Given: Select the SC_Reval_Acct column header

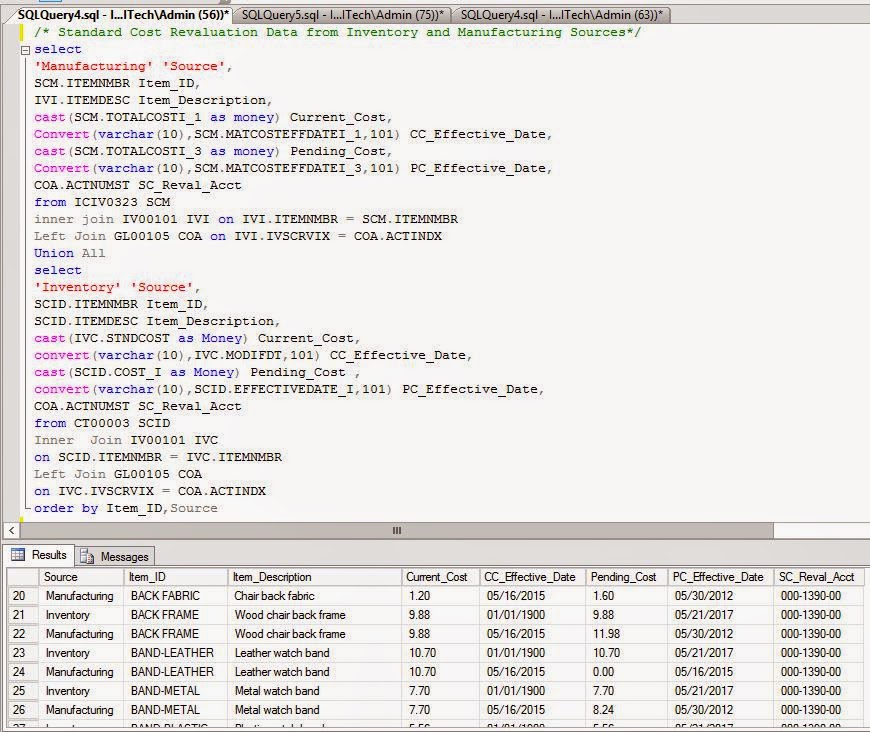Looking at the screenshot, I should point(818,577).
